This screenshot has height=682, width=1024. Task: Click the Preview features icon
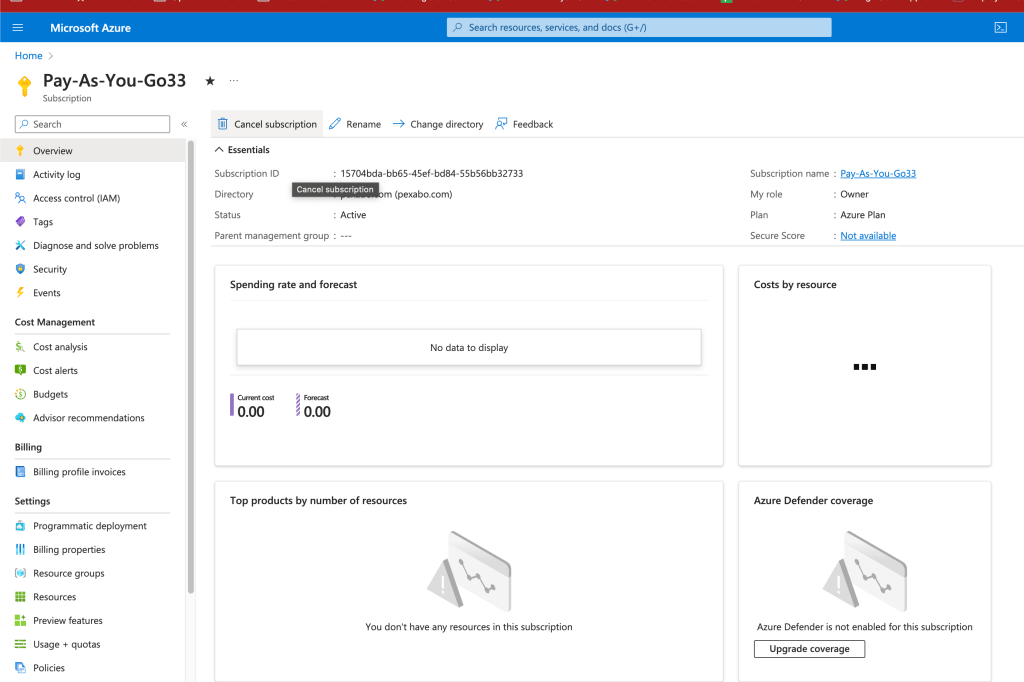(x=20, y=621)
